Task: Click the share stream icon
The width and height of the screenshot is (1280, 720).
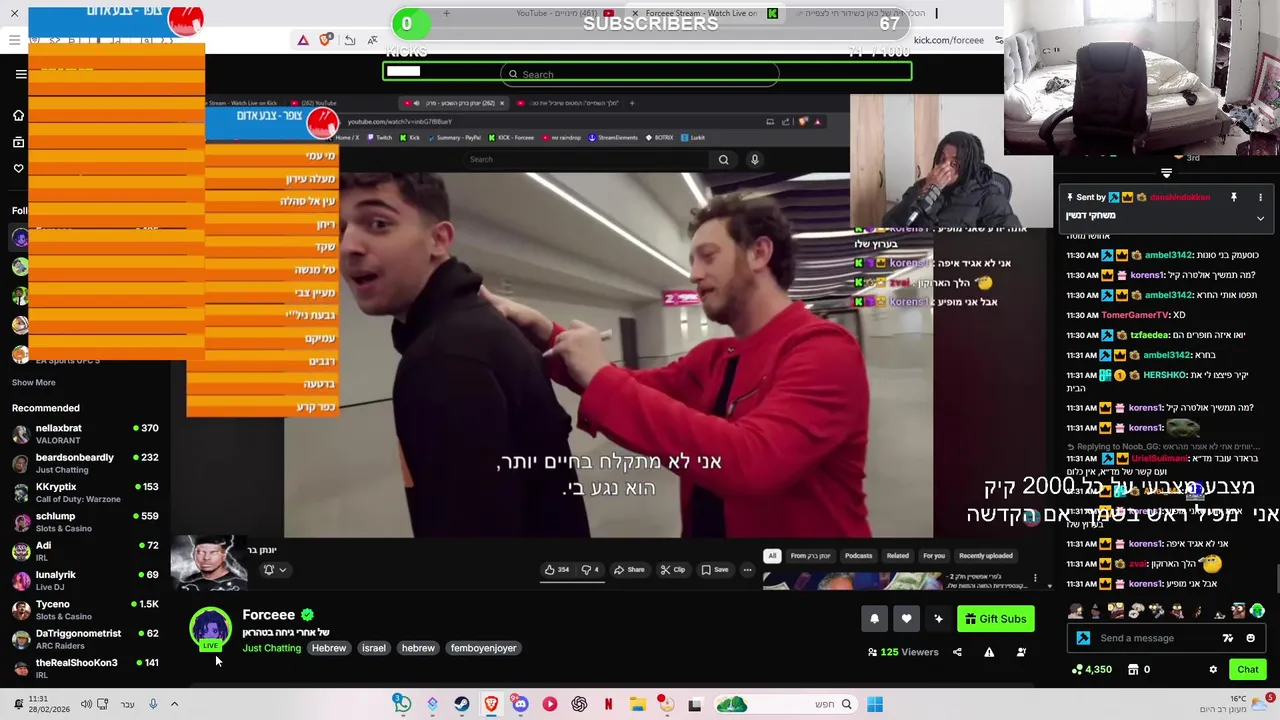Action: coord(957,652)
